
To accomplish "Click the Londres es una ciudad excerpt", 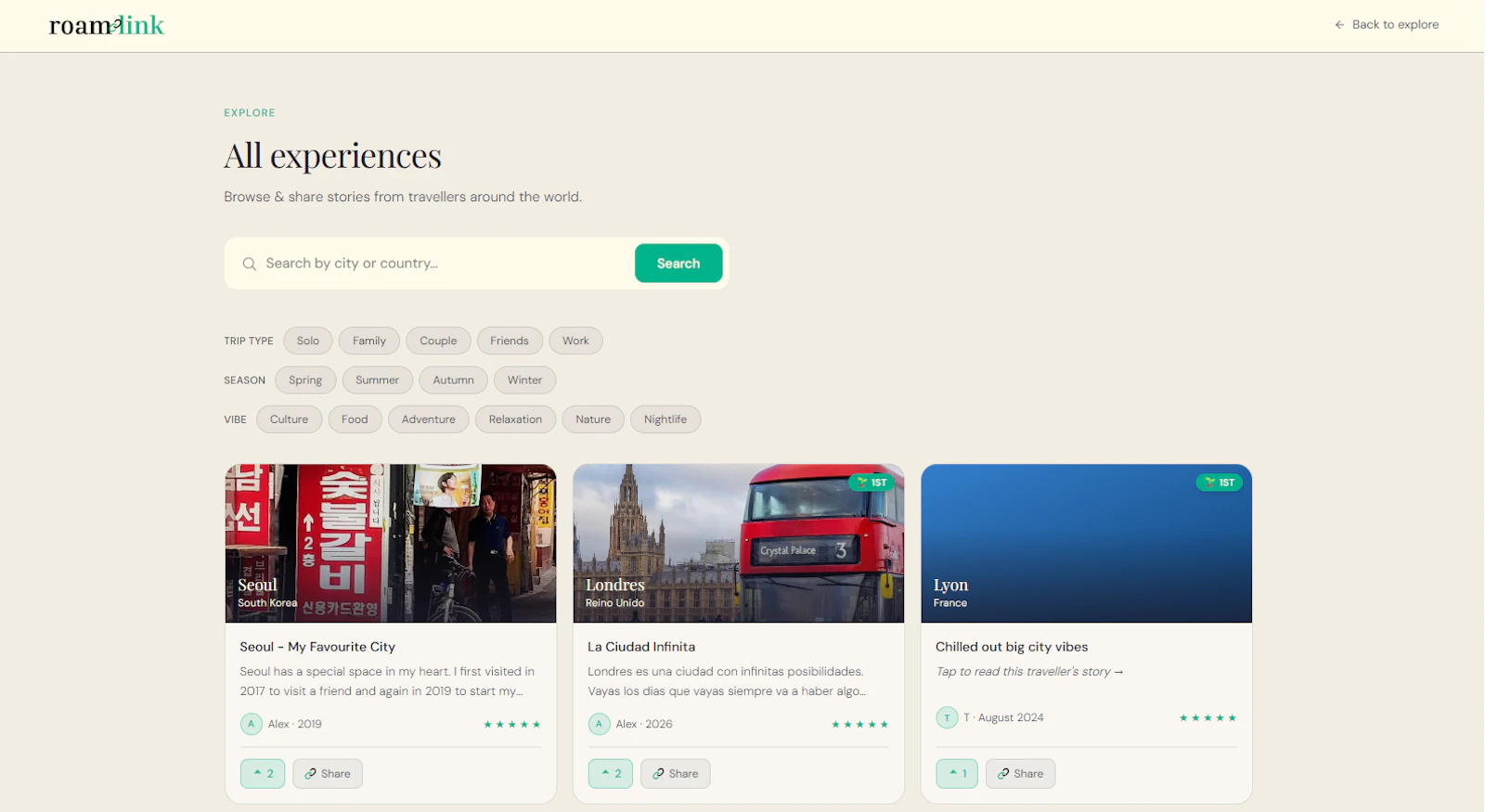I will (x=727, y=681).
